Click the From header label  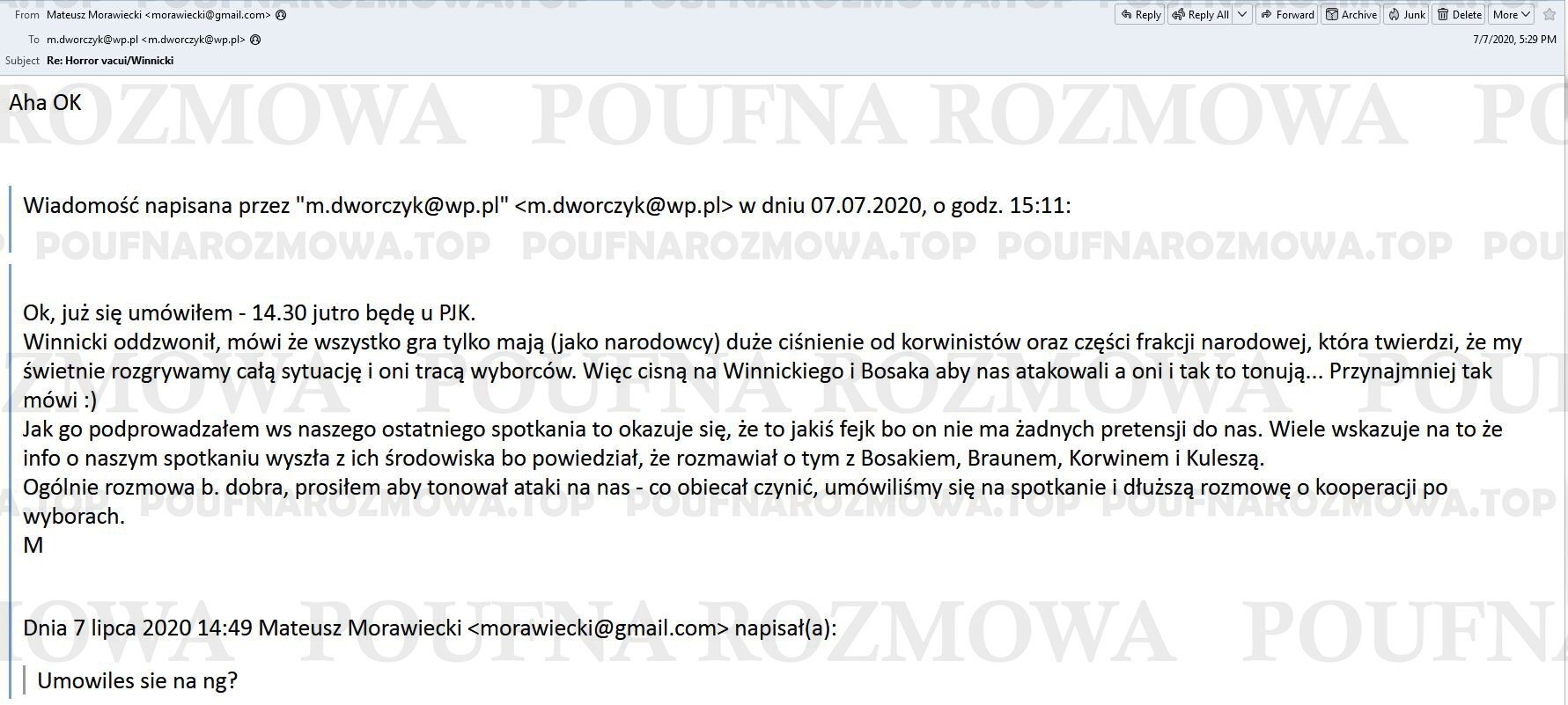(27, 15)
